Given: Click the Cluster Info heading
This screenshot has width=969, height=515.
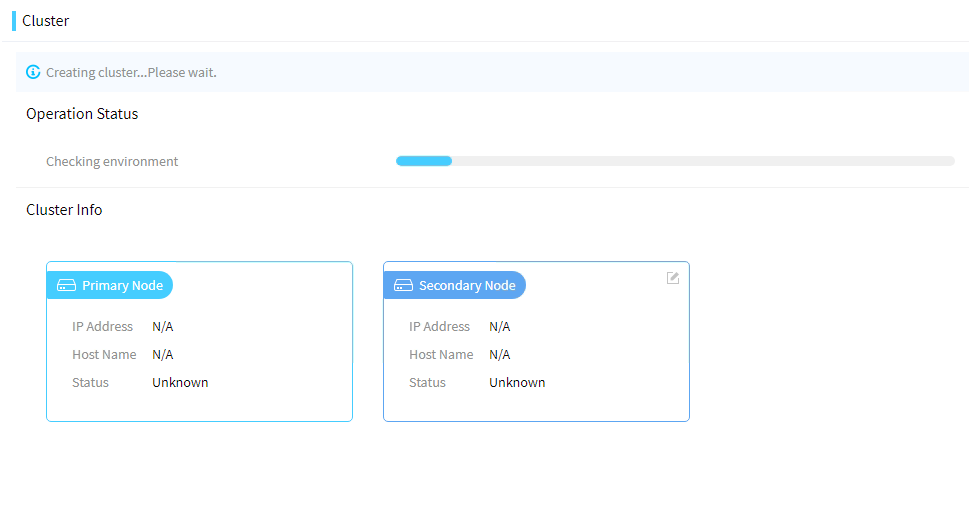Looking at the screenshot, I should pos(64,210).
